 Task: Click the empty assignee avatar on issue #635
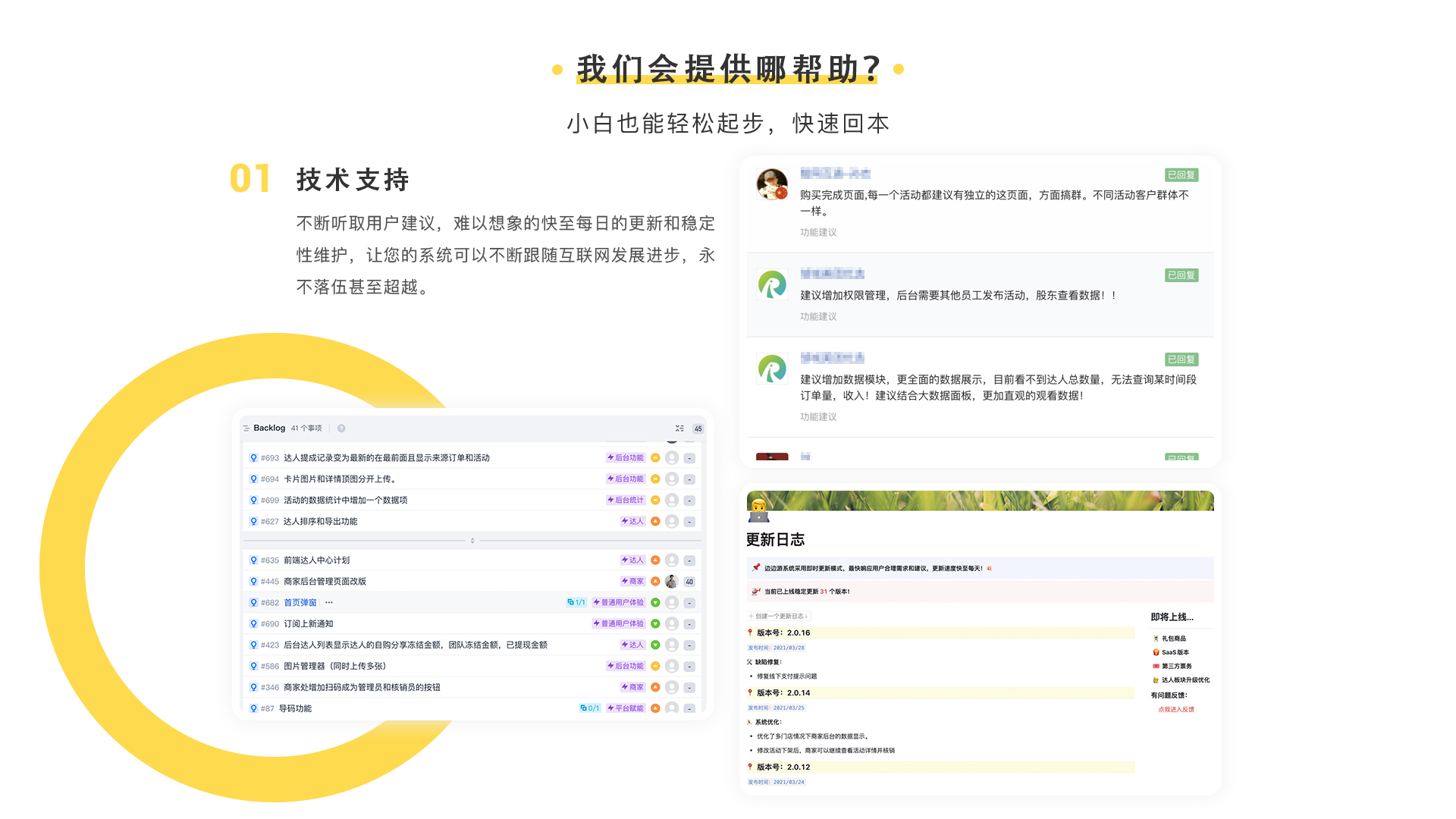click(x=672, y=560)
